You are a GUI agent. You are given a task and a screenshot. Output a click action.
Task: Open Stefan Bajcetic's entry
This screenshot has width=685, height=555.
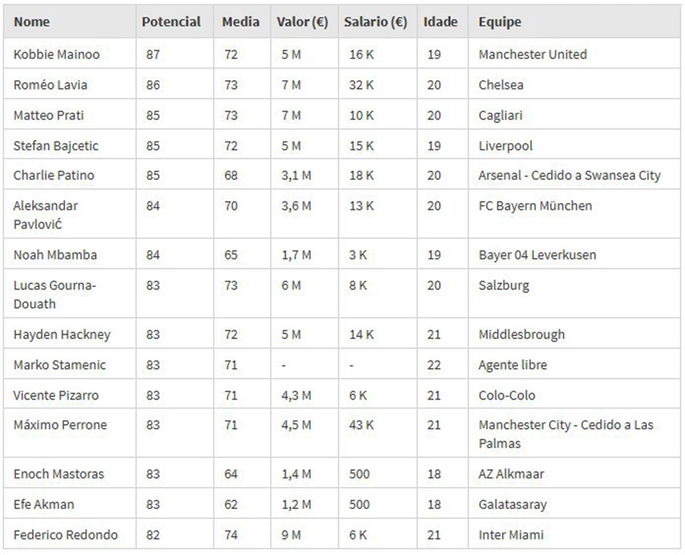[56, 146]
